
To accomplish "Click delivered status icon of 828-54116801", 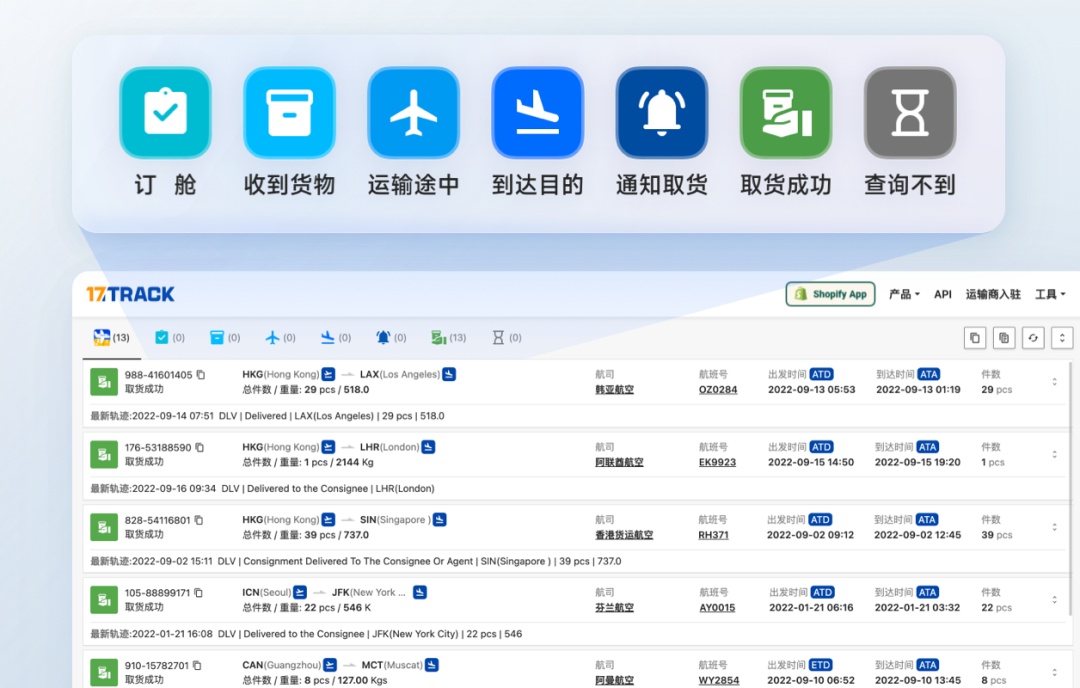I will pos(104,527).
